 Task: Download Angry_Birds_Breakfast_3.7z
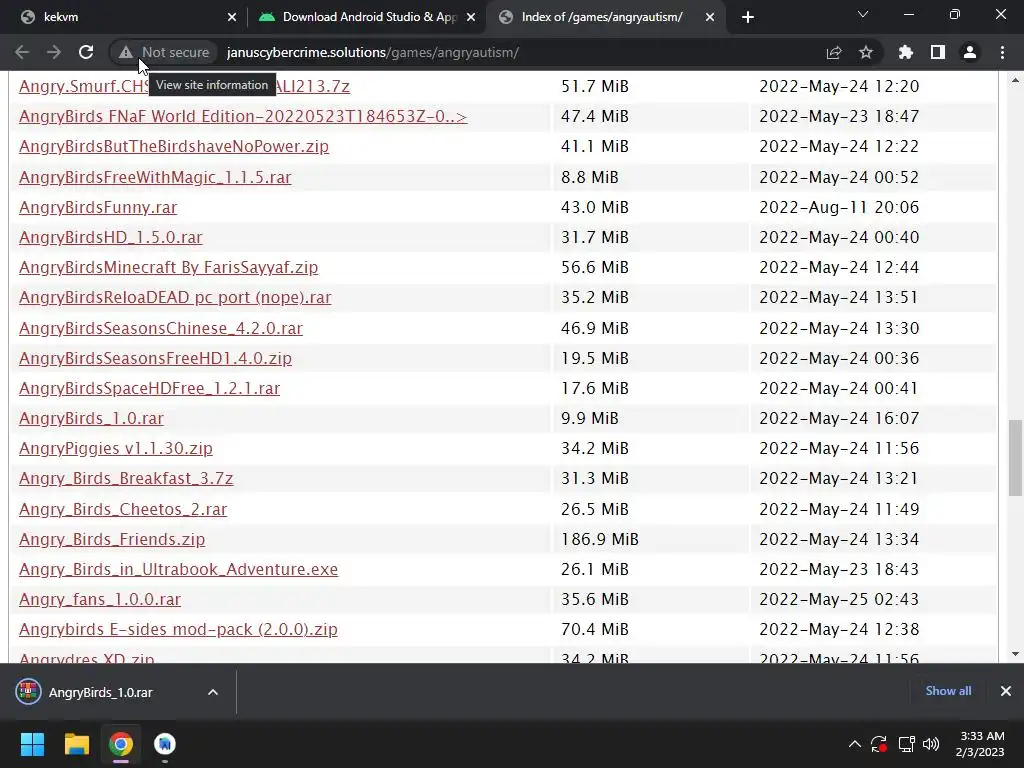126,478
